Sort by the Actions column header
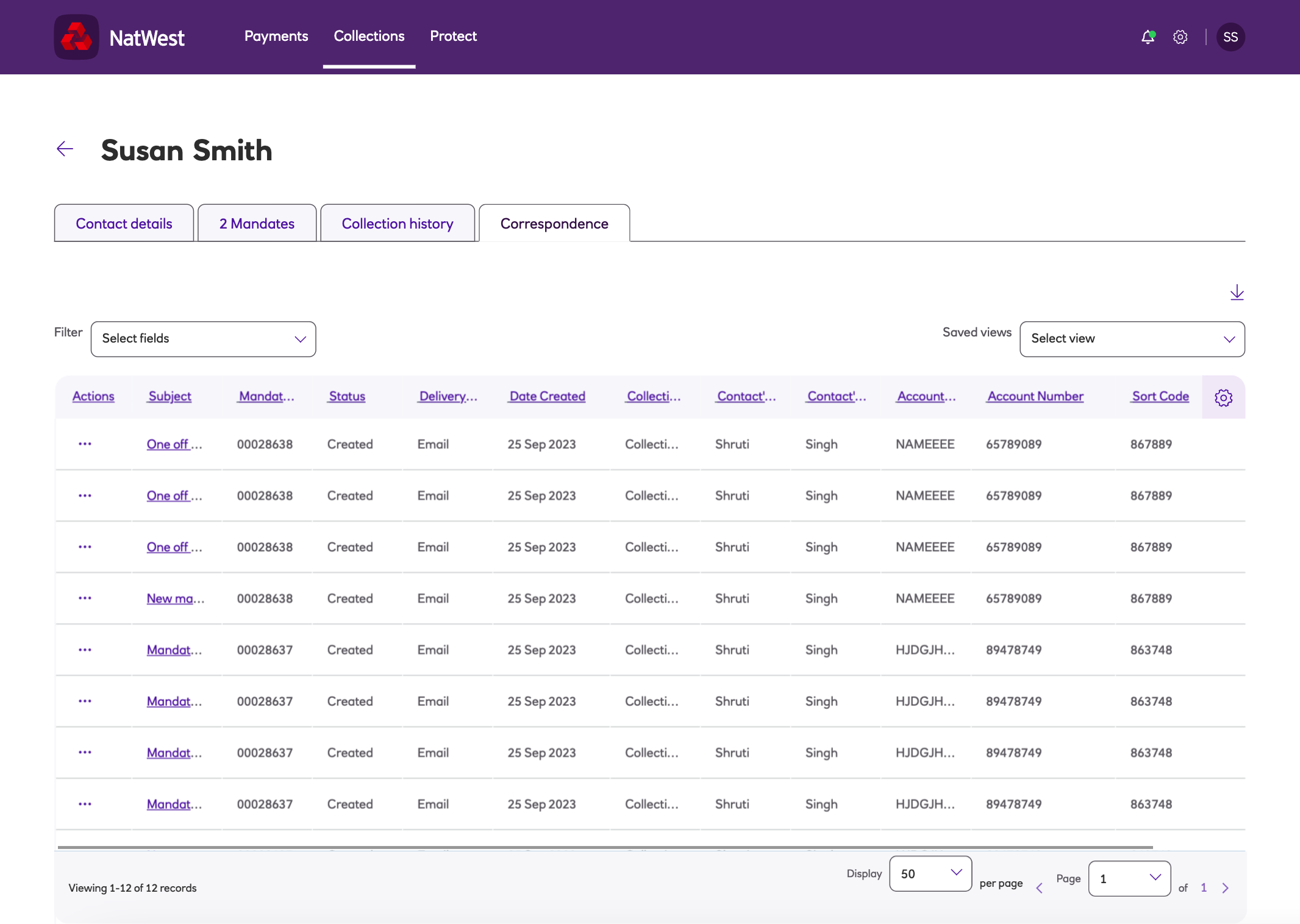The image size is (1300, 924). pos(93,396)
